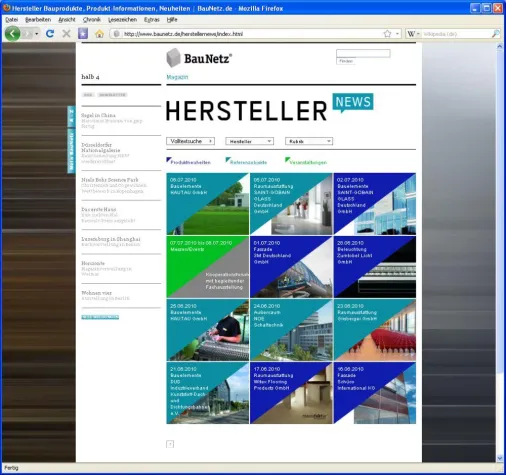Expand the Rubrik dropdown

[x=309, y=141]
